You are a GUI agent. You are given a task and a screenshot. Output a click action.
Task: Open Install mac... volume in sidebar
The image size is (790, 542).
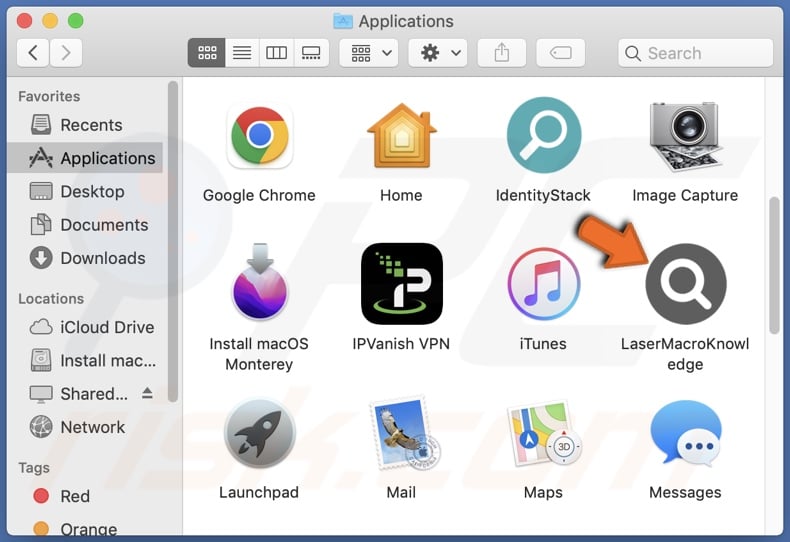coord(85,361)
